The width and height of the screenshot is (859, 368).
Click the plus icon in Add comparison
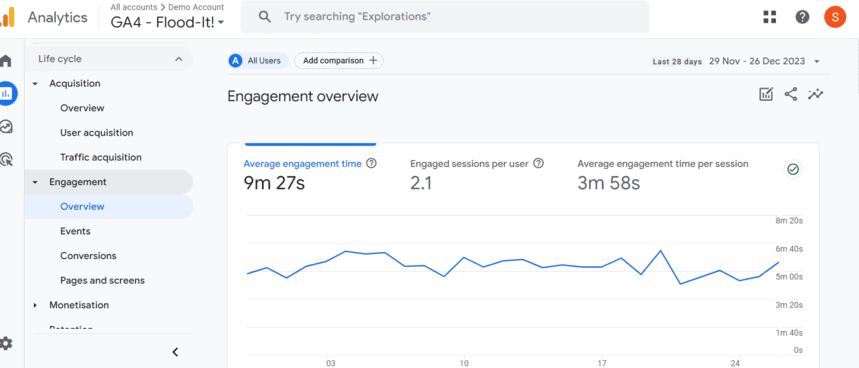click(373, 61)
